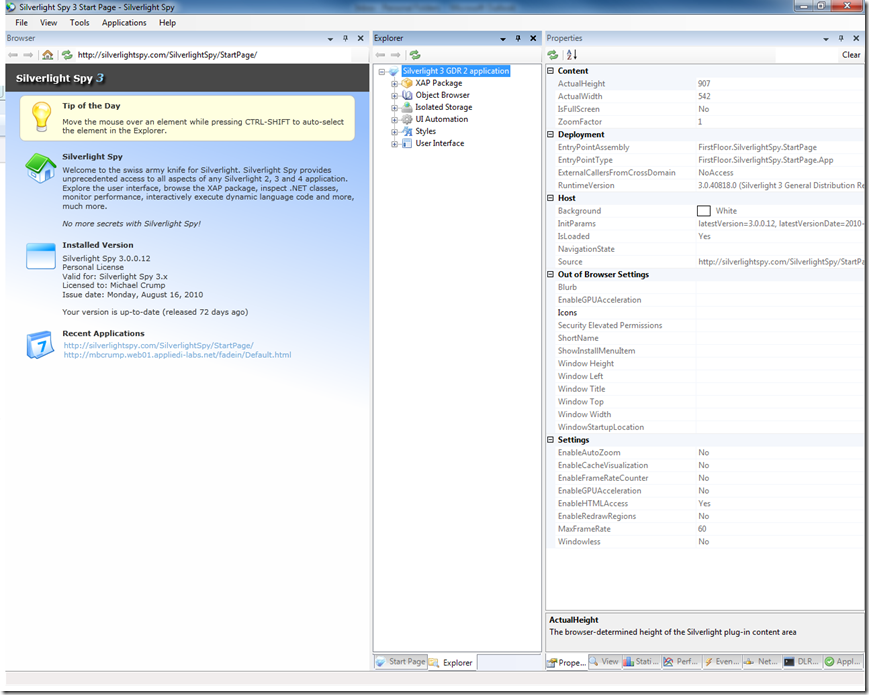The height and width of the screenshot is (695, 869).
Task: Select the Object Browser tree item
Action: tap(442, 95)
